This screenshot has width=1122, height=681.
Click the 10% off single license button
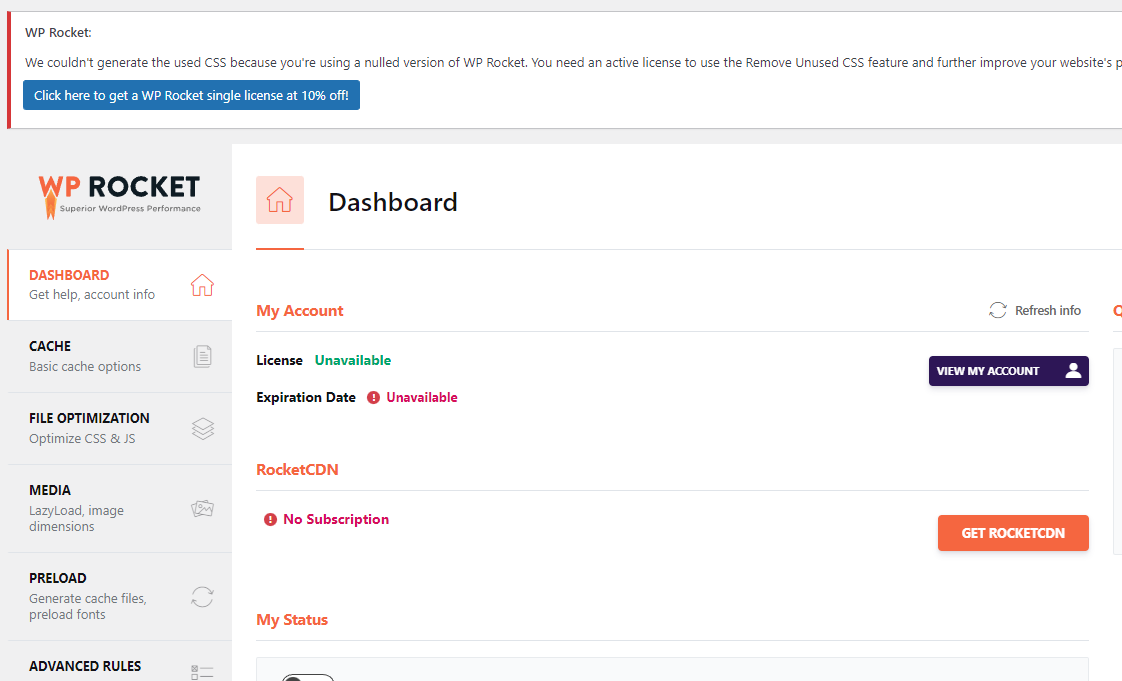tap(191, 96)
